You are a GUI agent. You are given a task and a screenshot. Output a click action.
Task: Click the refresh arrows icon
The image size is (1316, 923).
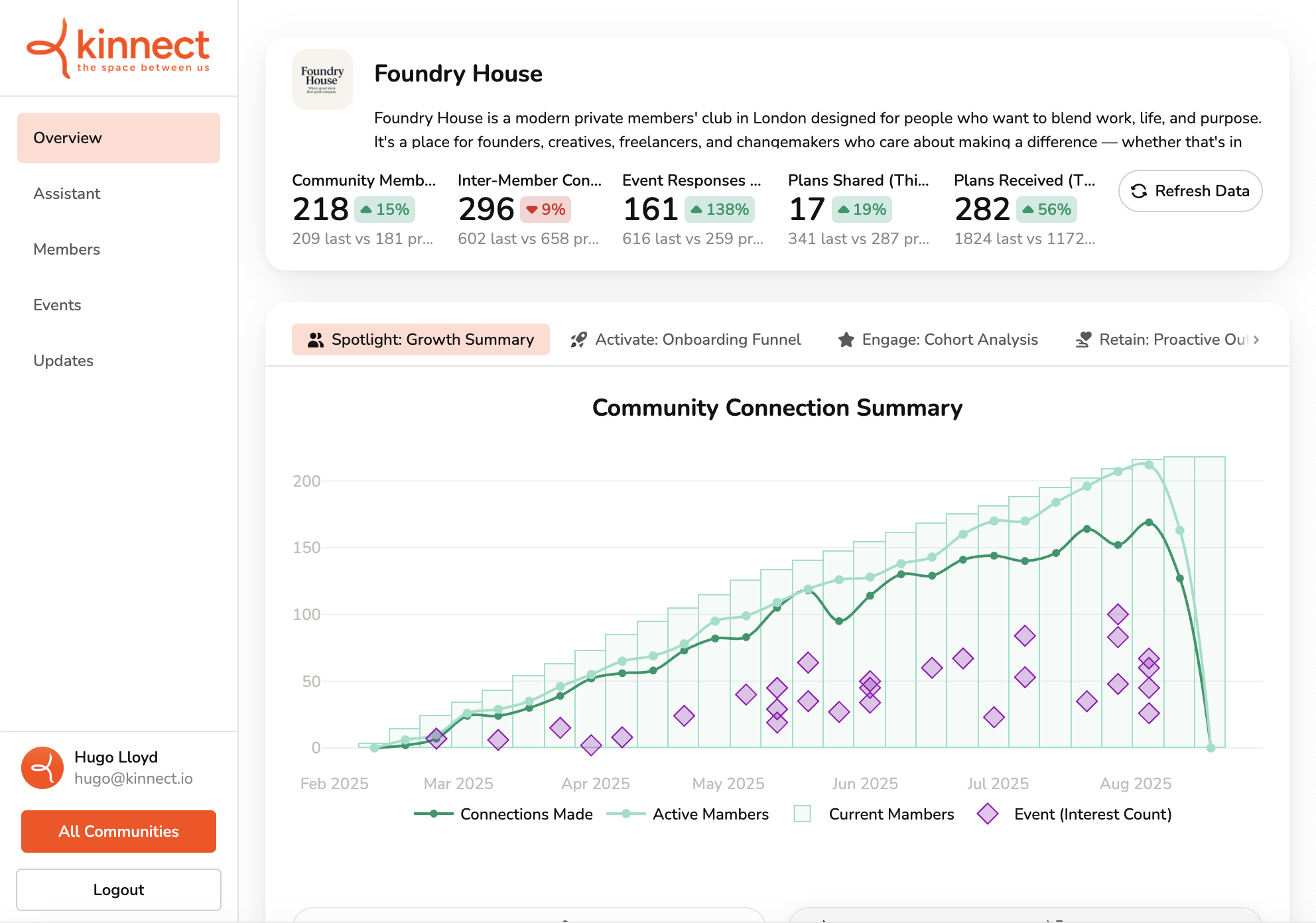[1139, 191]
